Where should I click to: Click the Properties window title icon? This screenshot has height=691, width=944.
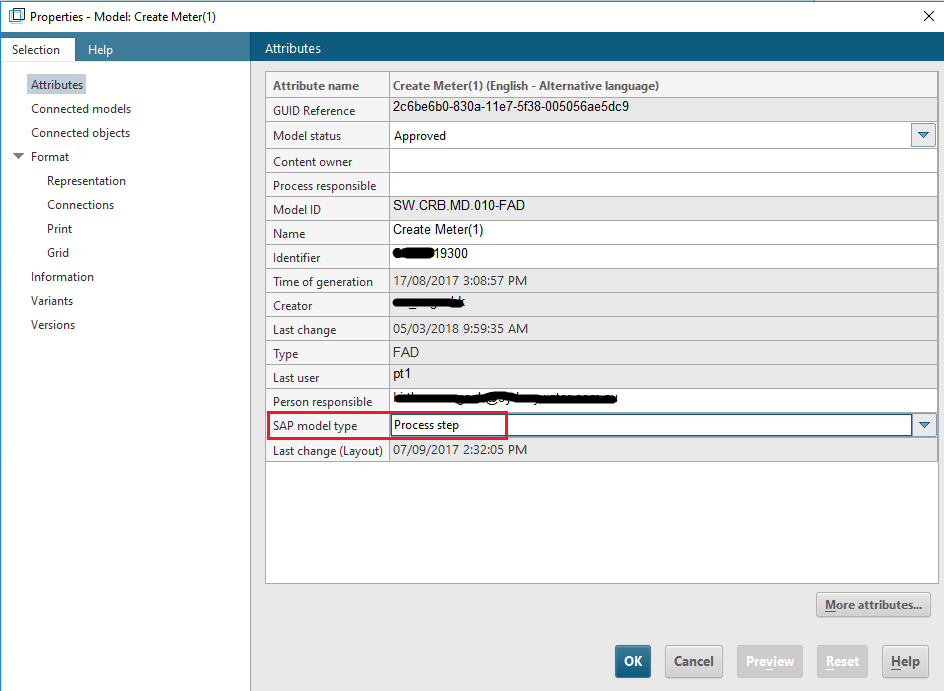16,16
